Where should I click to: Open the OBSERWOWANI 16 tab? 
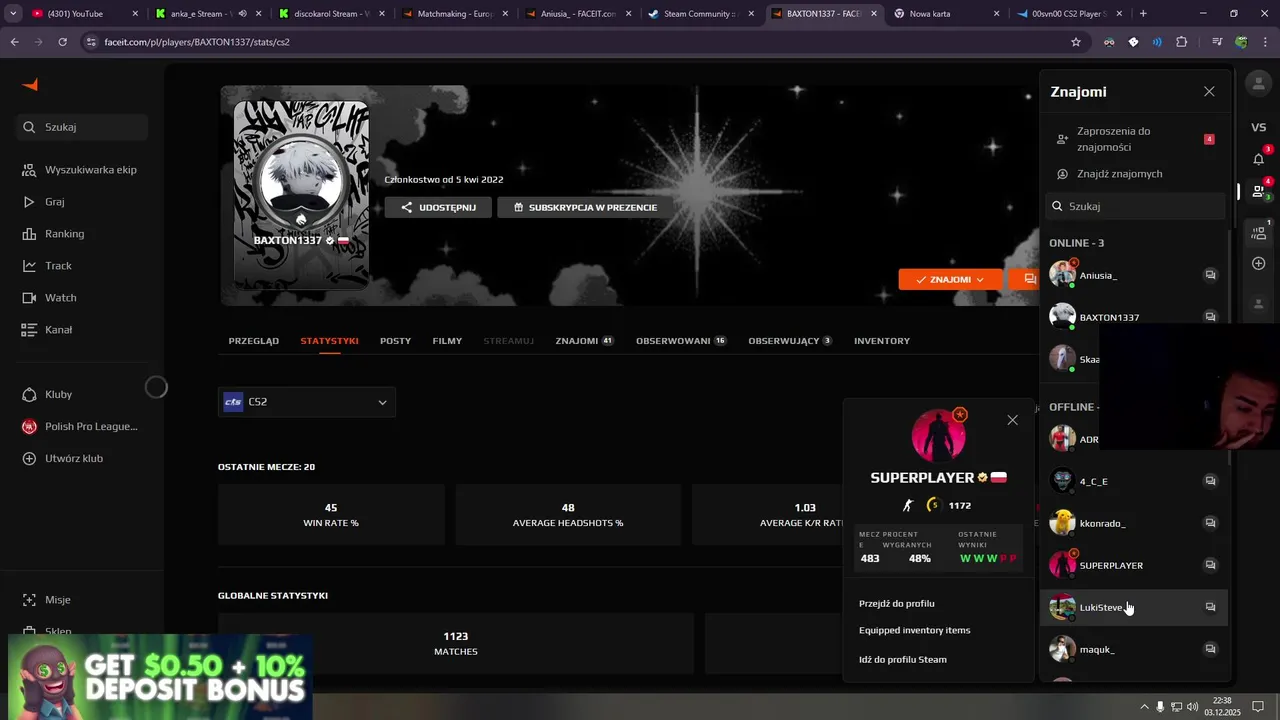(681, 341)
